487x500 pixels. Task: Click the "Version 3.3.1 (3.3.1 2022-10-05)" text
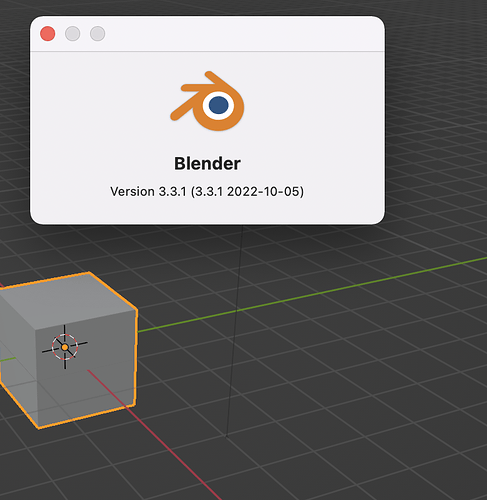pyautogui.click(x=207, y=192)
